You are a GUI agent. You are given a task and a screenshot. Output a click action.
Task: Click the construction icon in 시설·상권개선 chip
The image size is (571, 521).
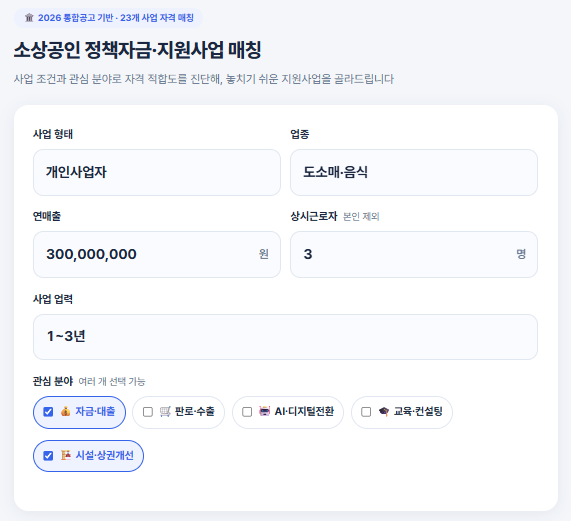(66, 455)
